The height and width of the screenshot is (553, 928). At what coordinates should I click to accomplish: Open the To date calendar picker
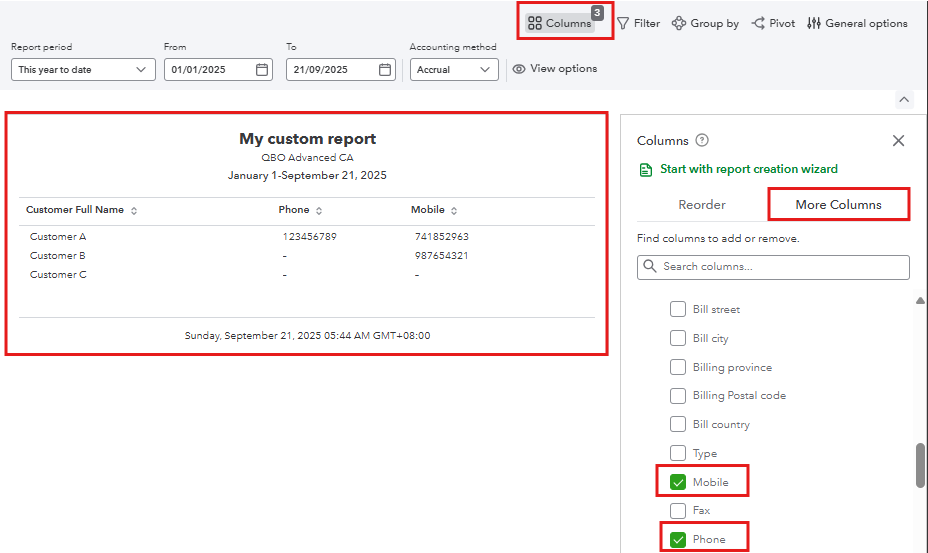tap(385, 70)
